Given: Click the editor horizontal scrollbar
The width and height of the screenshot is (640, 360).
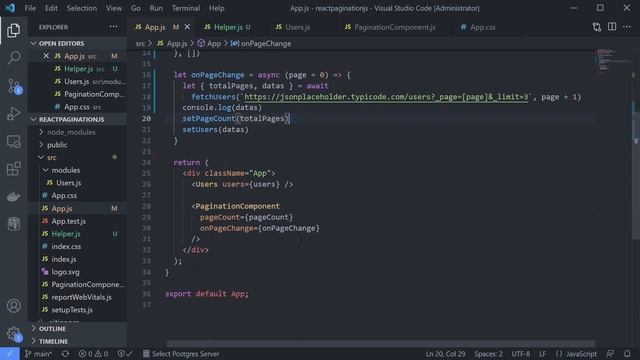Looking at the screenshot, I should tap(380, 344).
